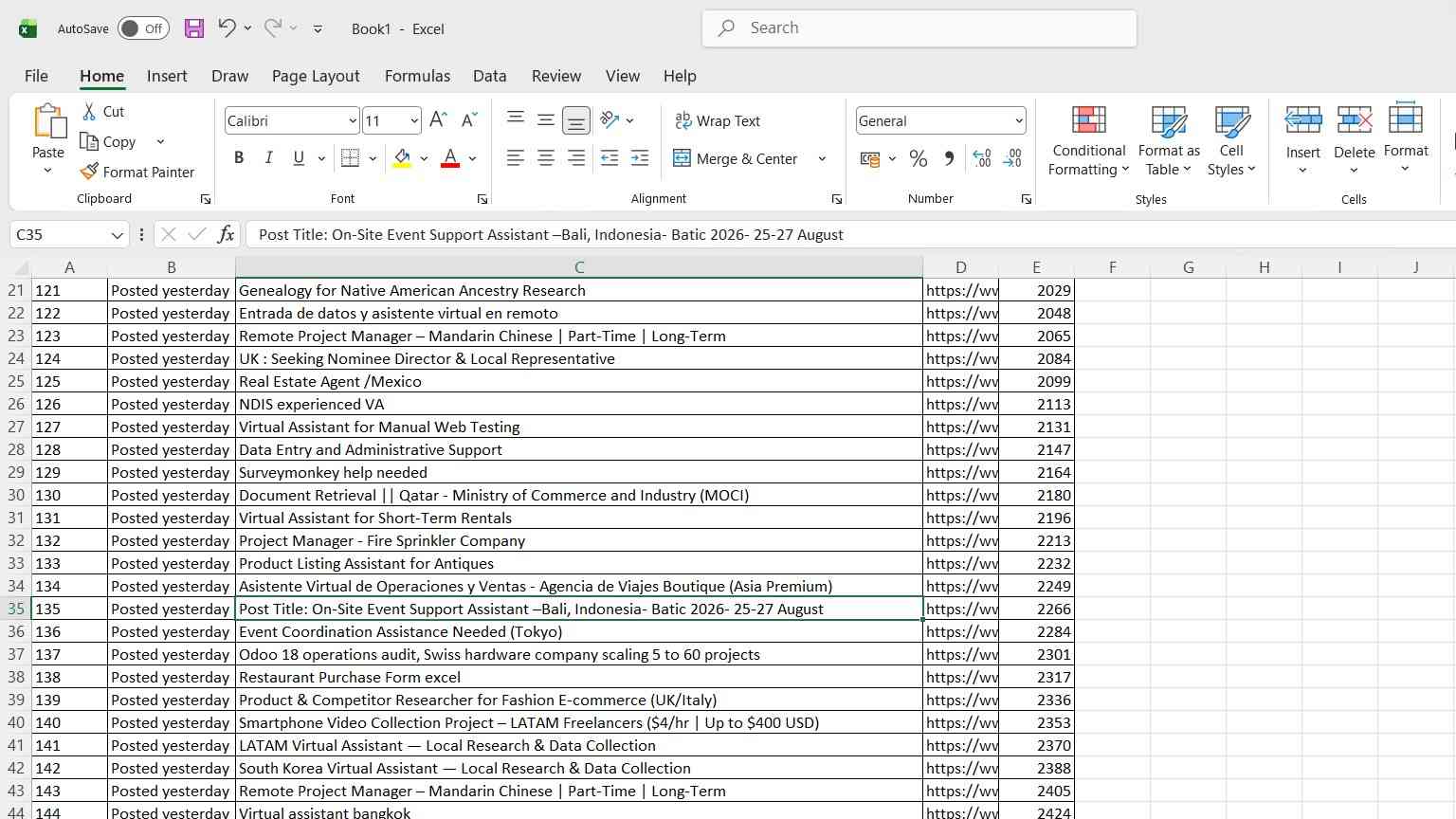Toggle Italic formatting
1456x819 pixels.
click(x=269, y=158)
